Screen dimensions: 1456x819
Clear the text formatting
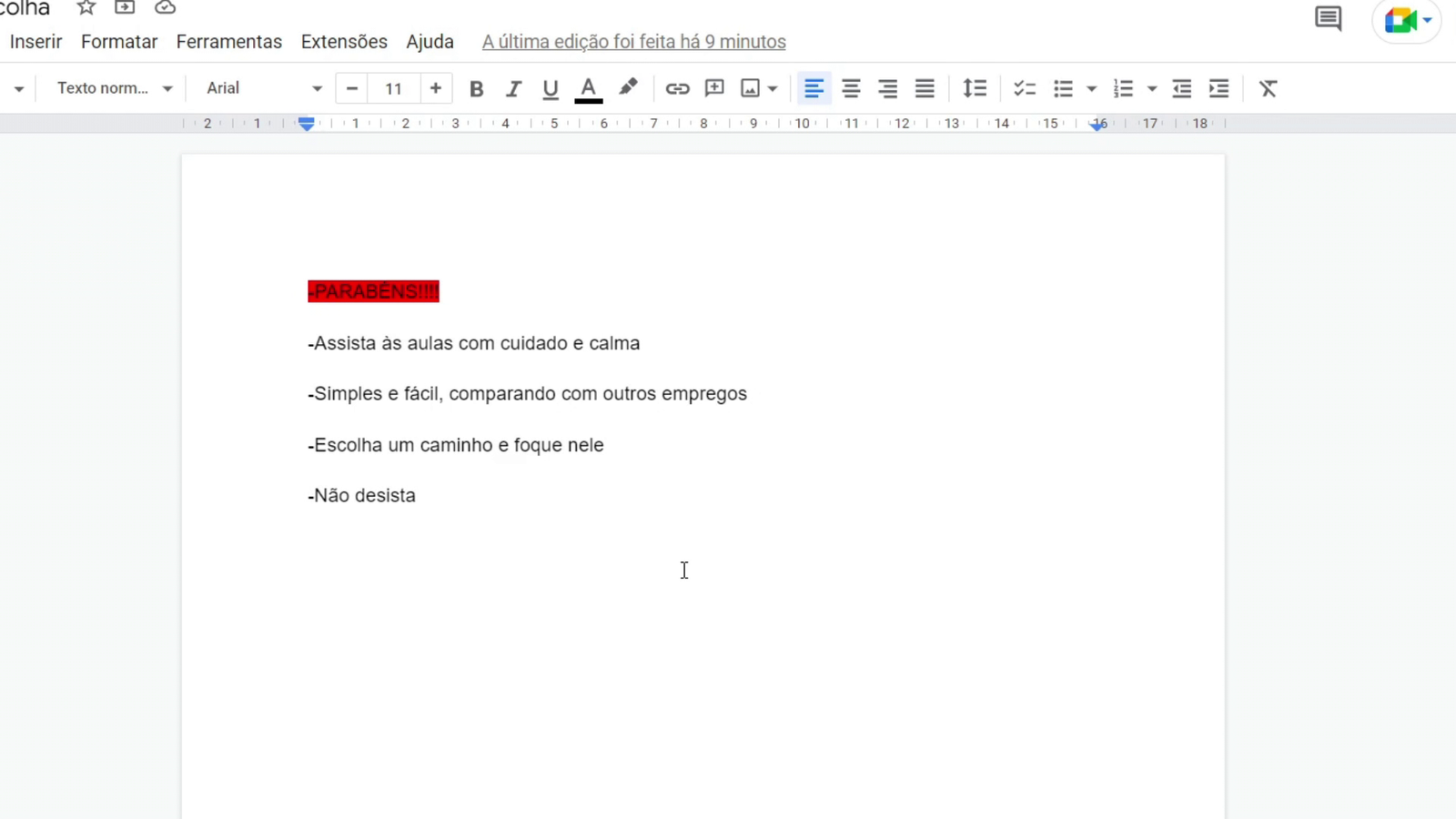(x=1268, y=88)
